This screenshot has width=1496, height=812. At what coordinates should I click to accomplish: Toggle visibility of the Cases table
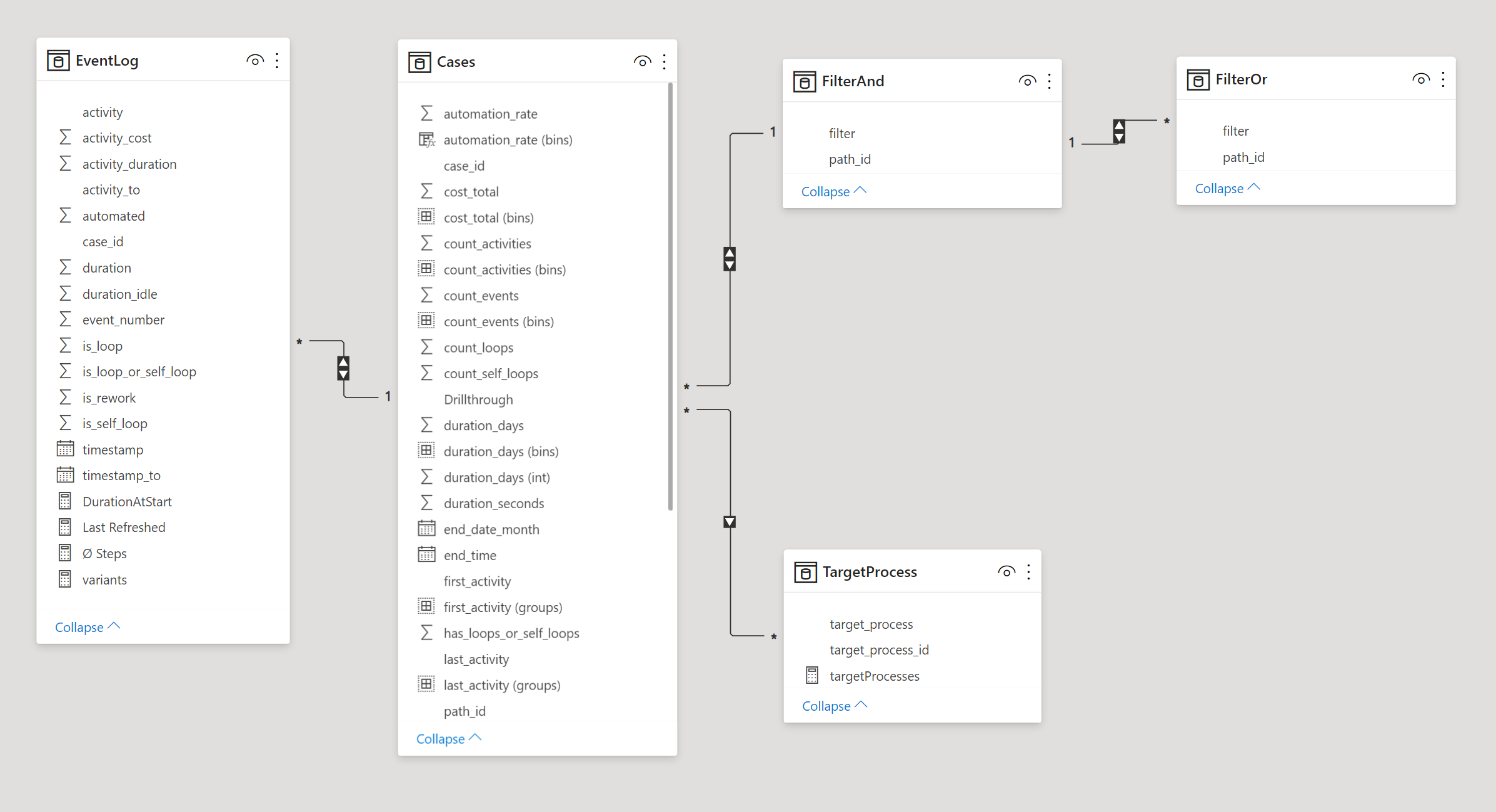pos(642,62)
